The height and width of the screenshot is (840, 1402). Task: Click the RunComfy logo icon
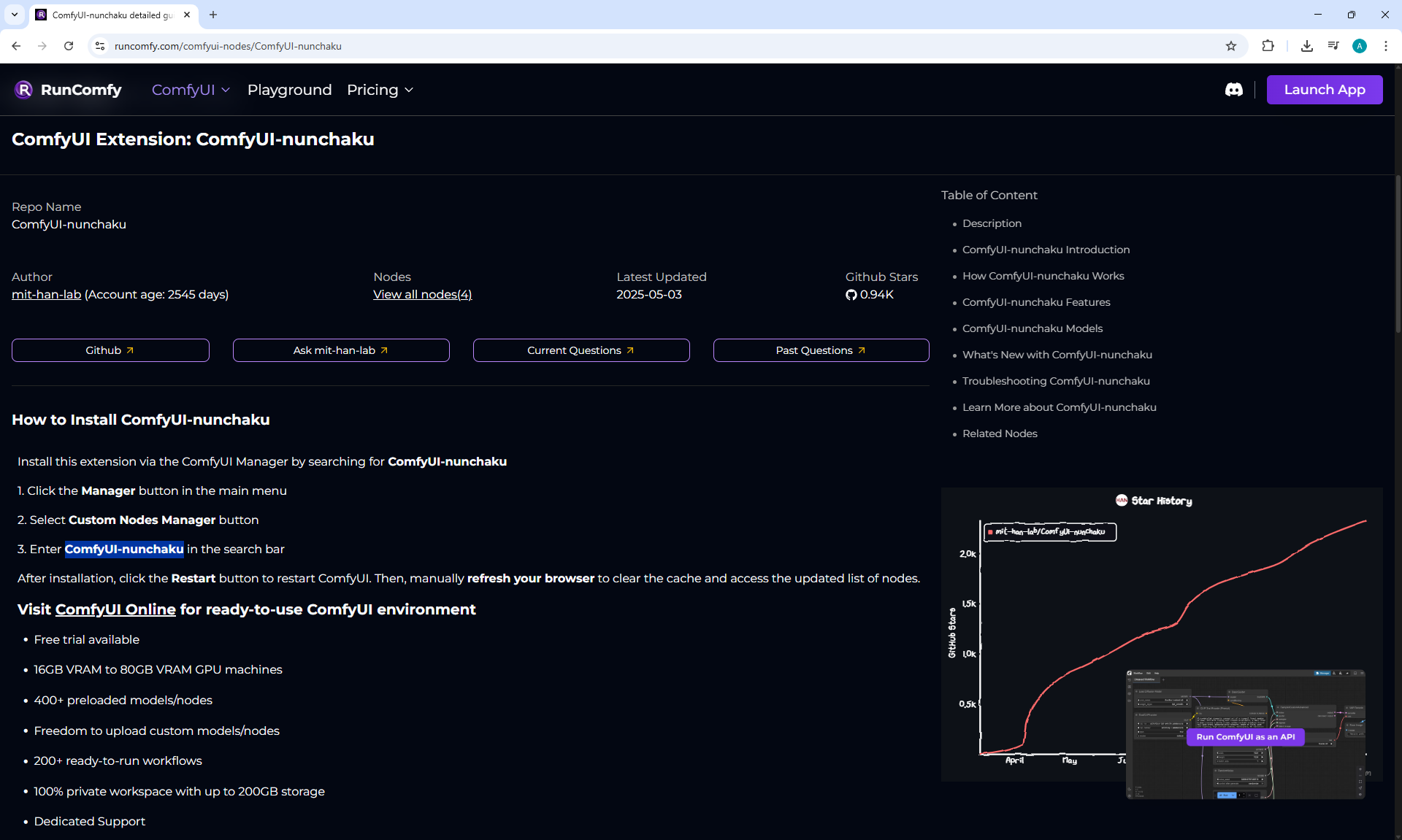coord(24,90)
